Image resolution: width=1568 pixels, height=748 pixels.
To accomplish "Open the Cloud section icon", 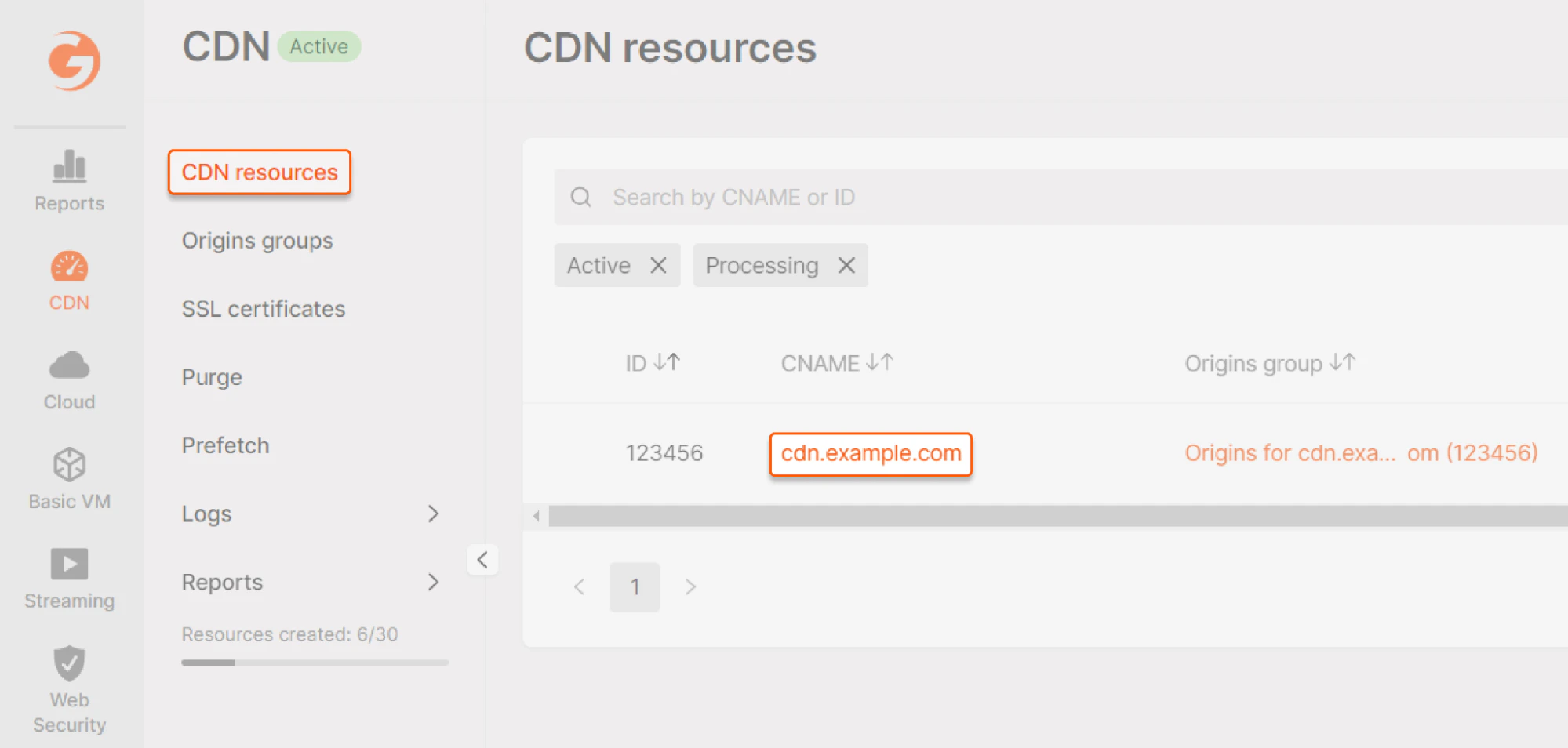I will tap(68, 365).
